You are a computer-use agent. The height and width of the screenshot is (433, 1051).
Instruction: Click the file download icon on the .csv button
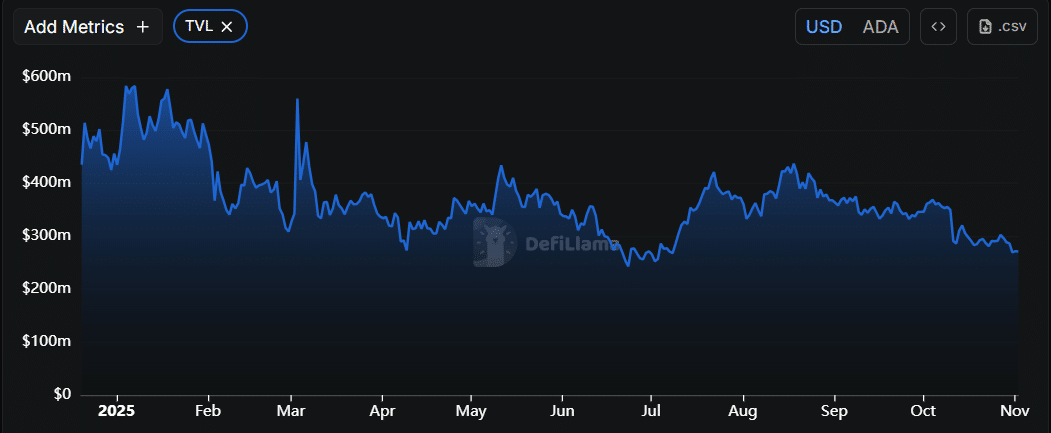985,27
